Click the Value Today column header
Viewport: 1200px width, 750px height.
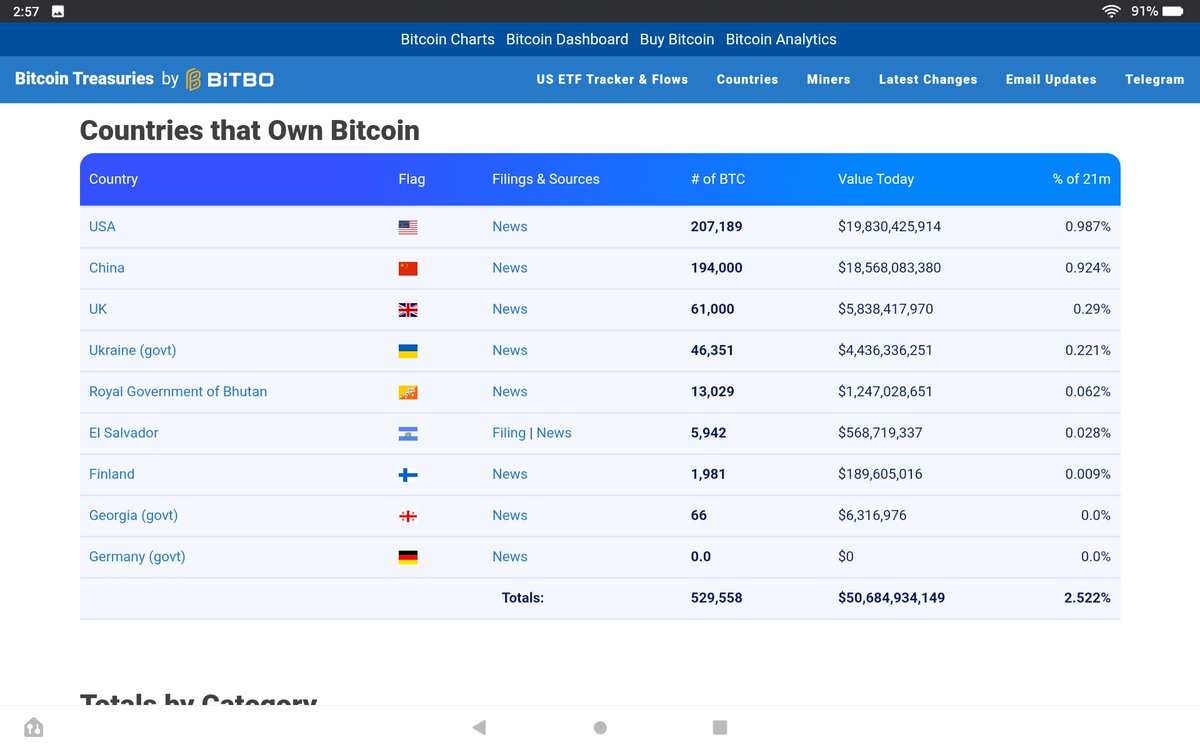[876, 179]
